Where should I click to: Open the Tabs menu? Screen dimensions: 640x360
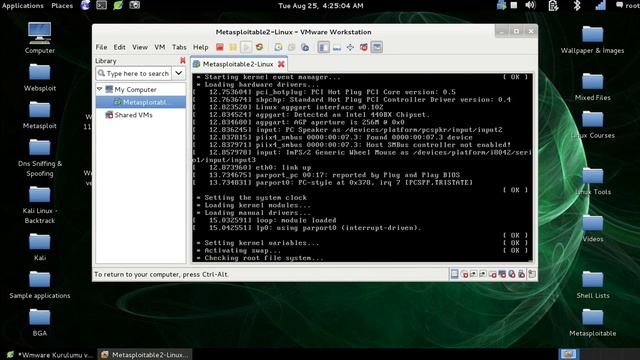coord(179,47)
